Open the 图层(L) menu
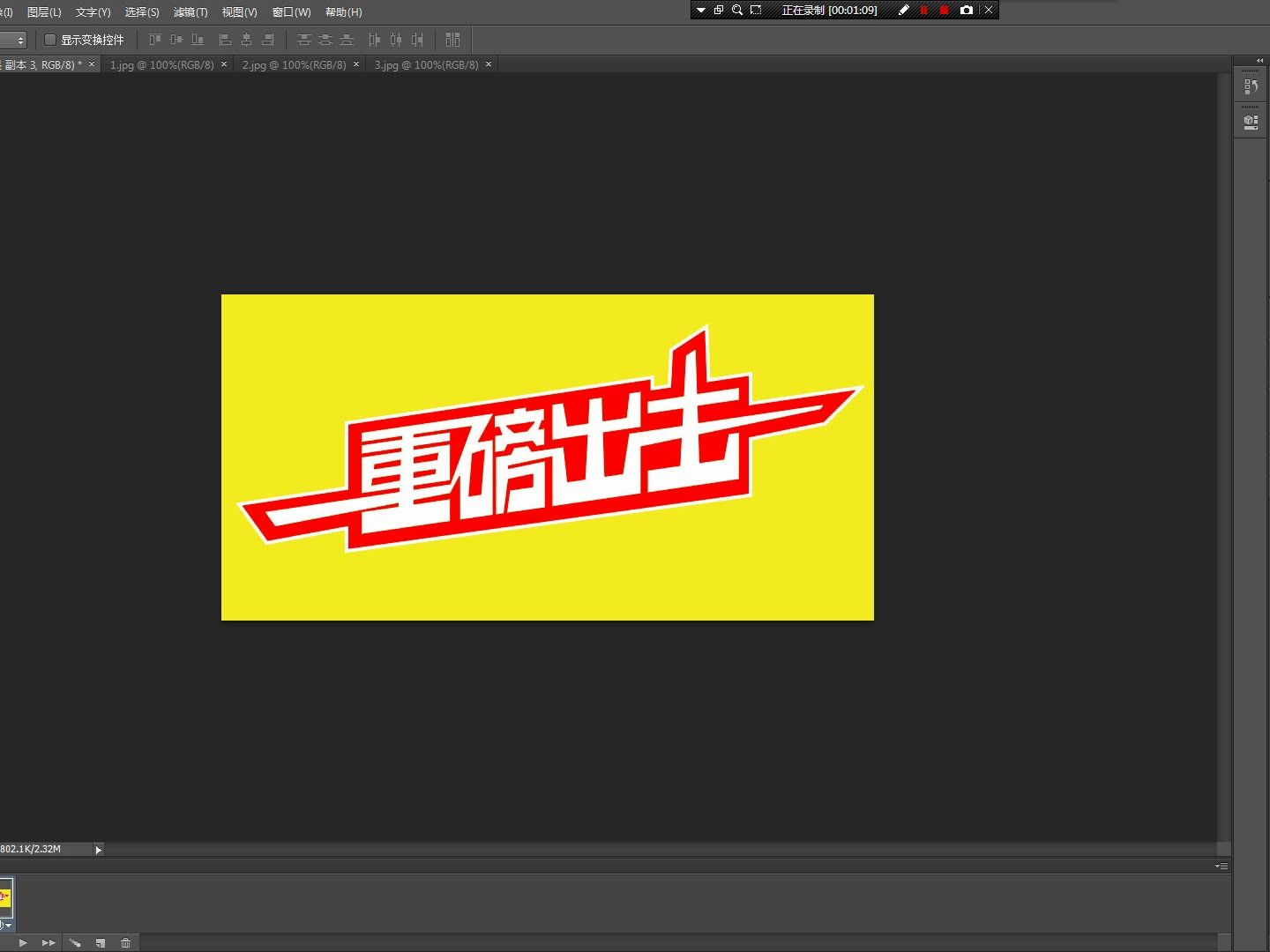Image resolution: width=1270 pixels, height=952 pixels. pyautogui.click(x=44, y=12)
